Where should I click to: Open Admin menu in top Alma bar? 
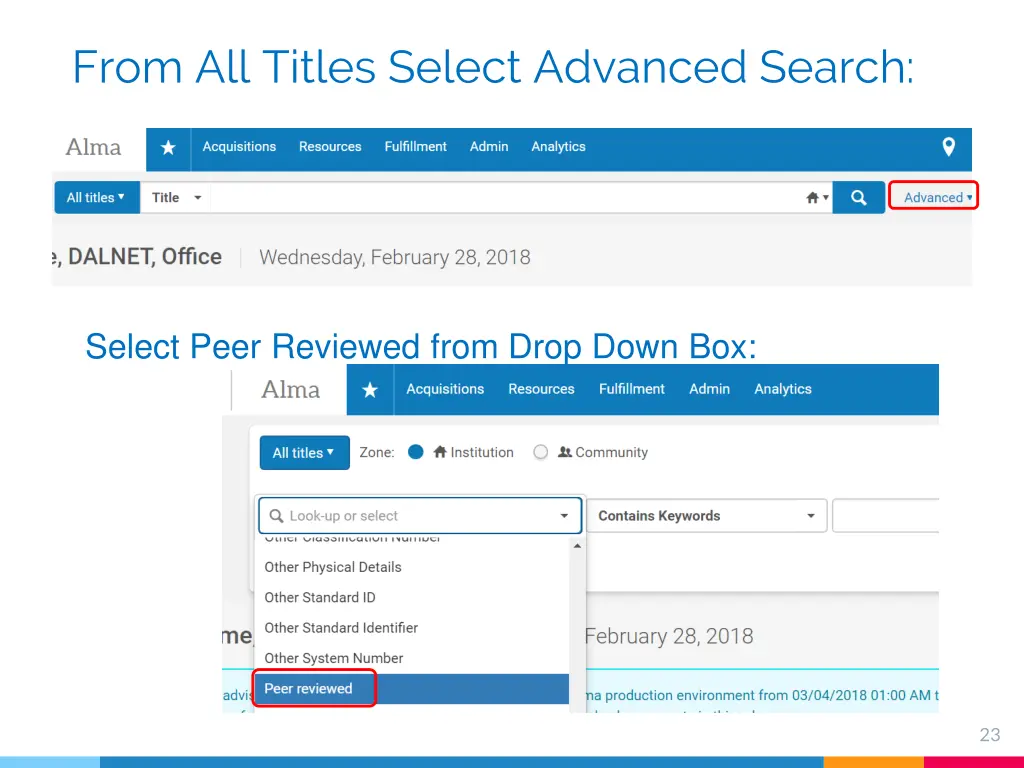coord(488,147)
